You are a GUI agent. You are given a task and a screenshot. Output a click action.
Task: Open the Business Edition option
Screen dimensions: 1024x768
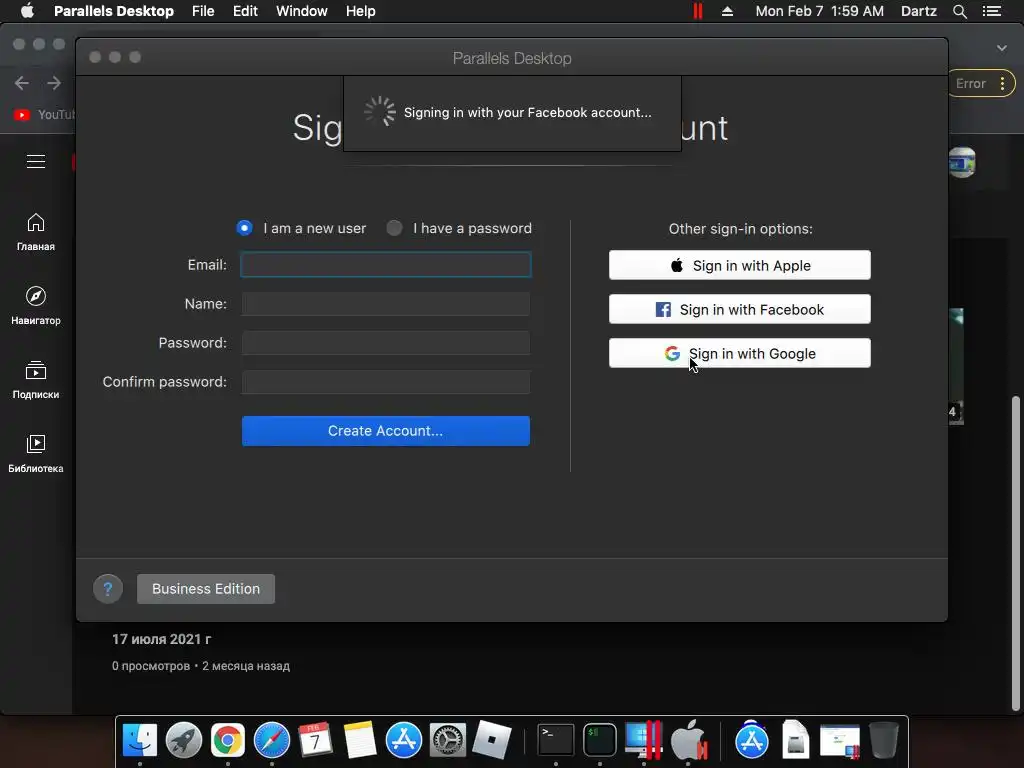tap(206, 589)
